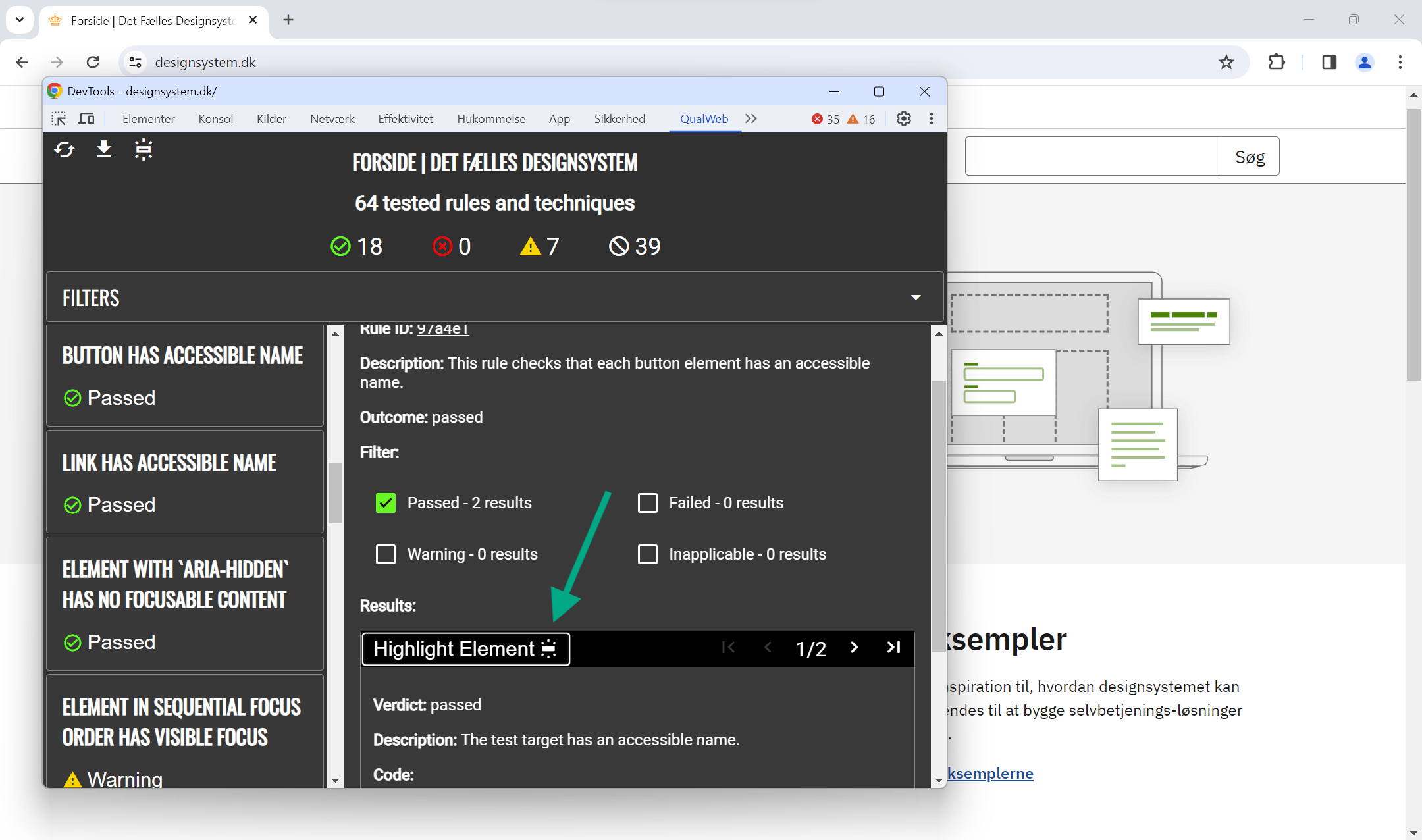The width and height of the screenshot is (1422, 840).
Task: Select the Button Has Accessible Name rule
Action: (x=185, y=375)
